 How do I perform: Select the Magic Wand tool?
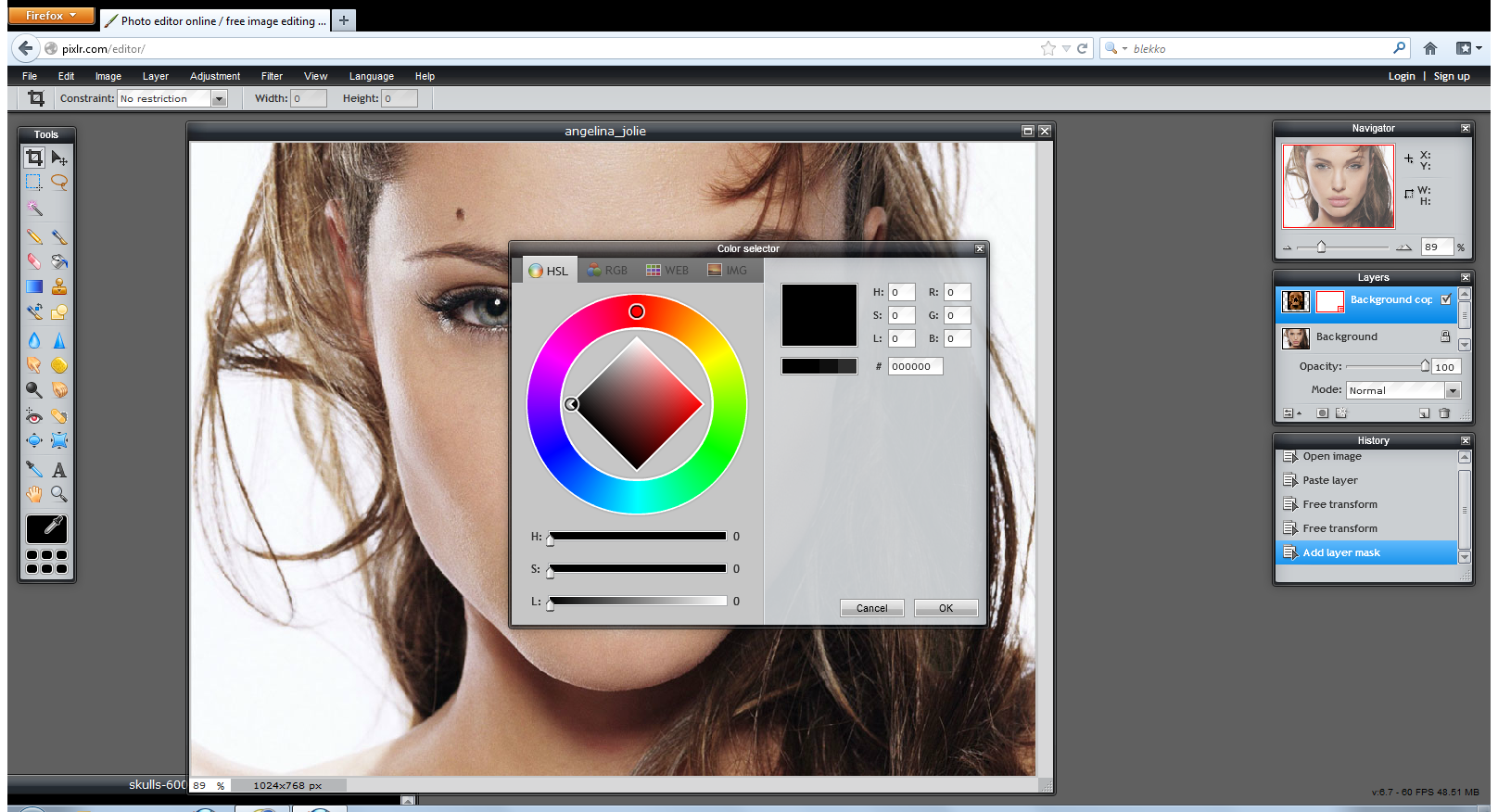[x=34, y=208]
